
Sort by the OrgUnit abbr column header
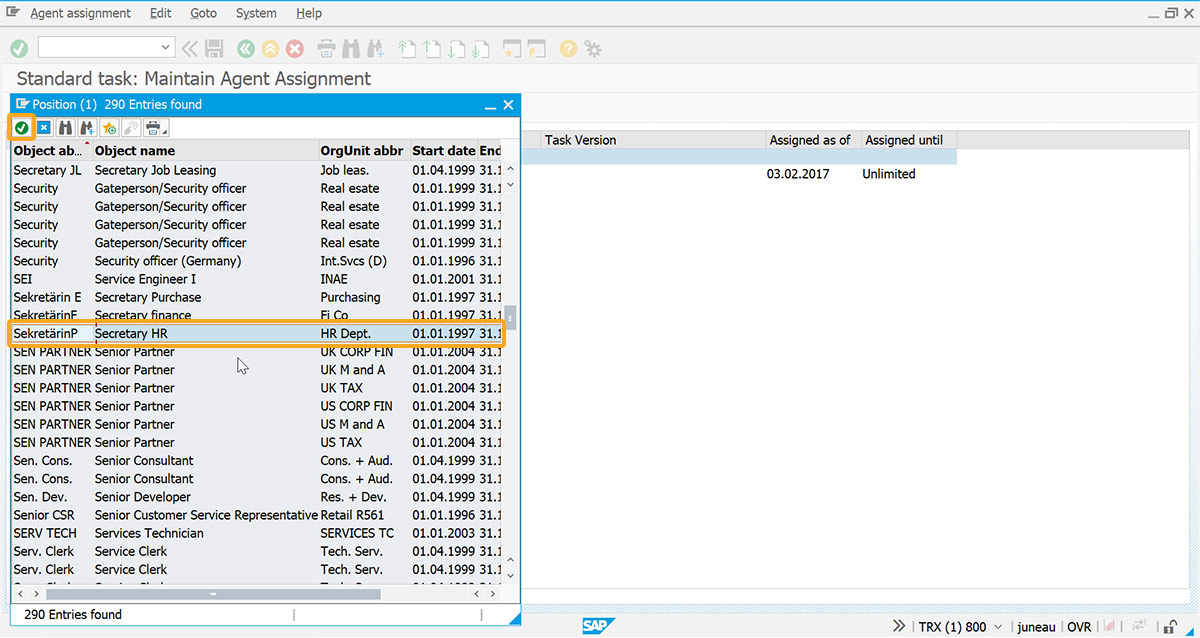click(x=361, y=151)
